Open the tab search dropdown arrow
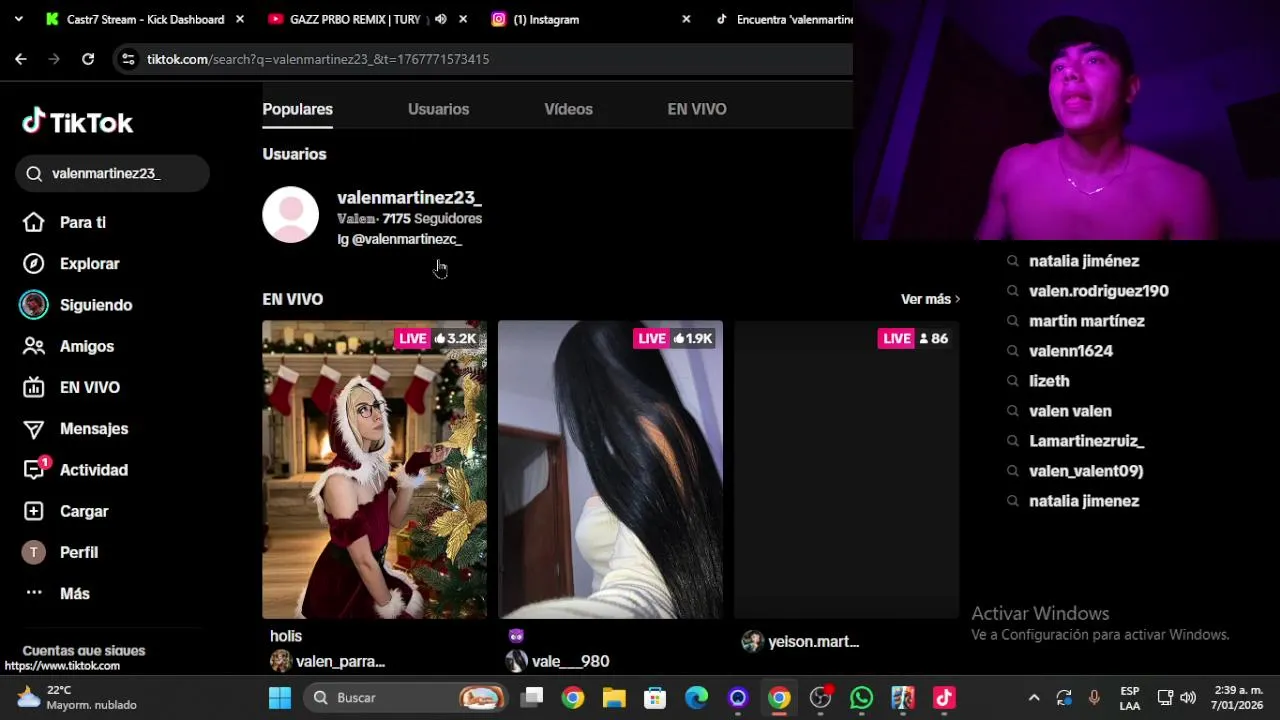1280x720 pixels. [x=18, y=19]
